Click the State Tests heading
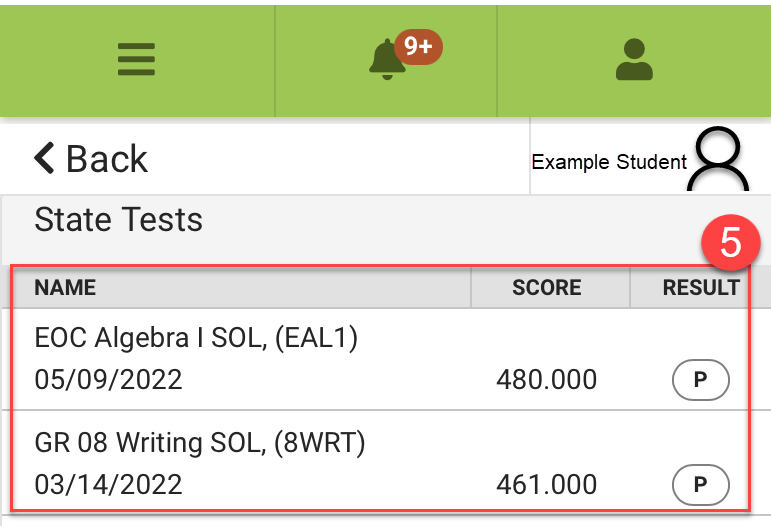The width and height of the screenshot is (771, 526). pyautogui.click(x=119, y=219)
